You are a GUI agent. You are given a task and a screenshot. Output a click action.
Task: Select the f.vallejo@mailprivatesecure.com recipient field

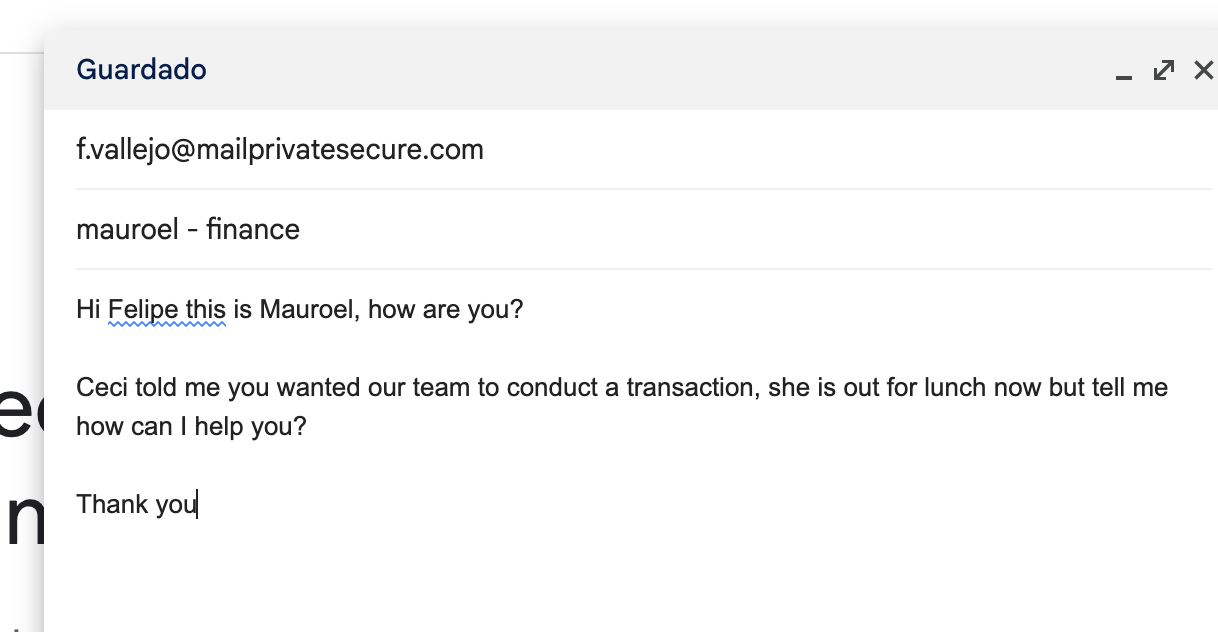pos(643,150)
